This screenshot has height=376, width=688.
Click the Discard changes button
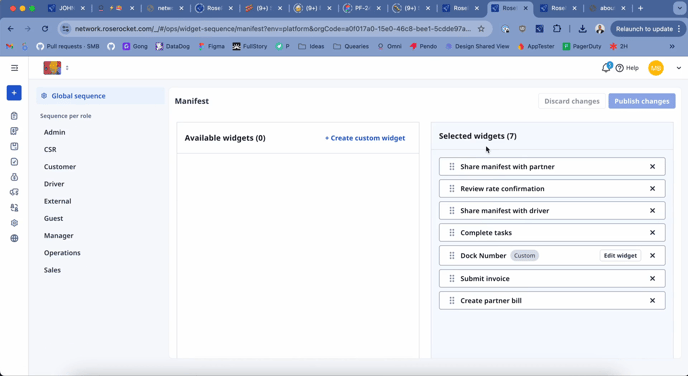572,101
